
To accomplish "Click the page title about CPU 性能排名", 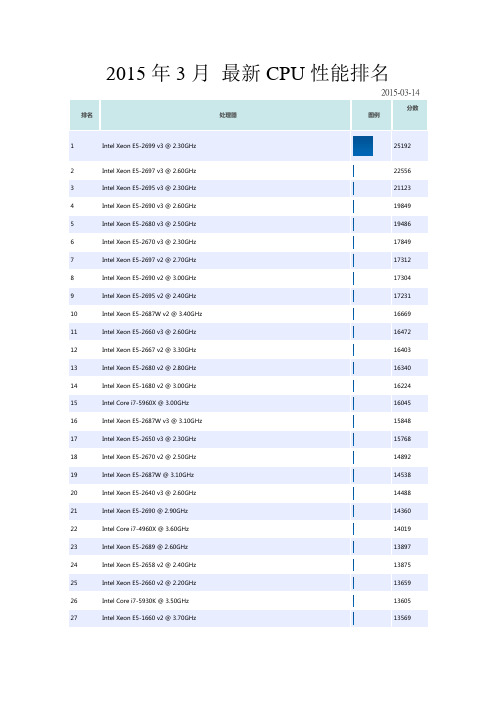I will click(x=247, y=73).
